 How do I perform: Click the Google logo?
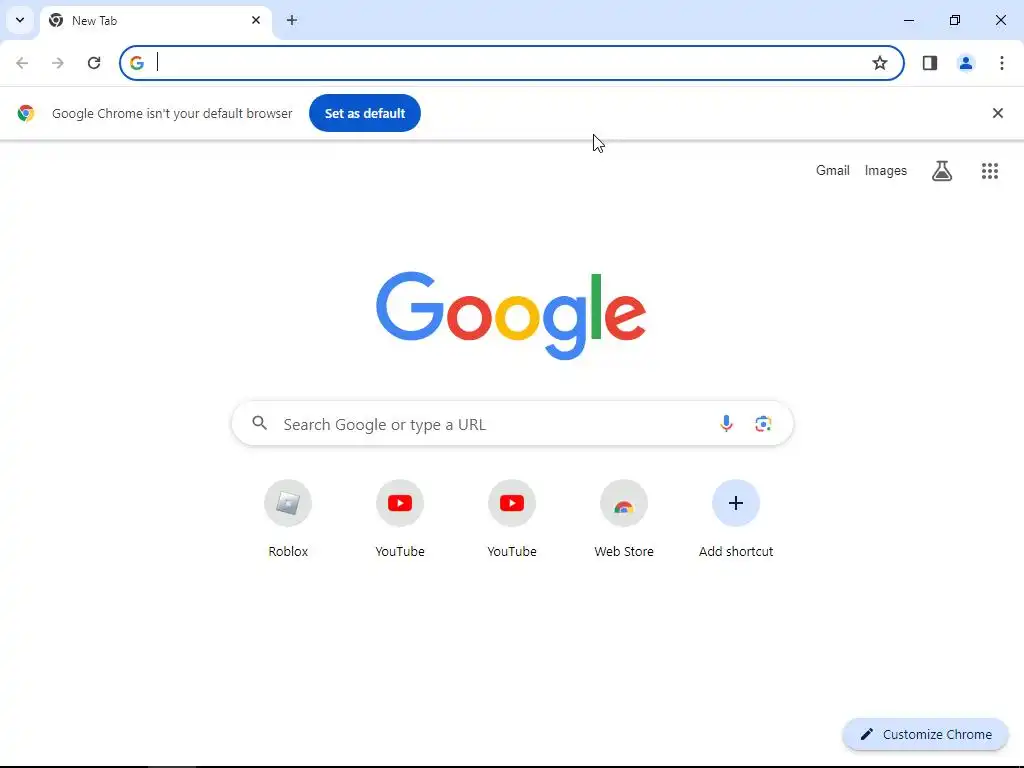pyautogui.click(x=511, y=315)
